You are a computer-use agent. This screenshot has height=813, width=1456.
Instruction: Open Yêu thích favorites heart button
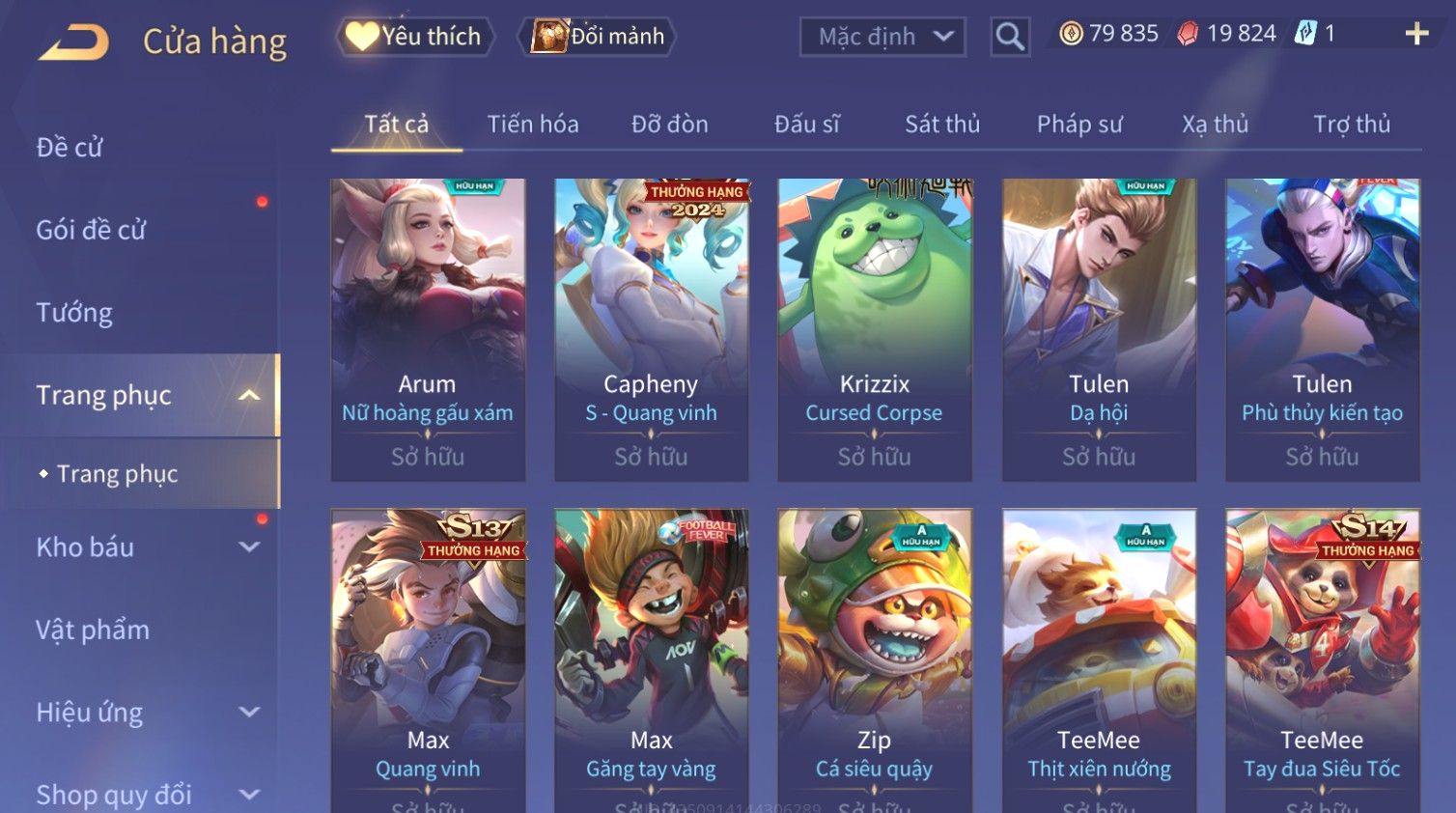[415, 37]
